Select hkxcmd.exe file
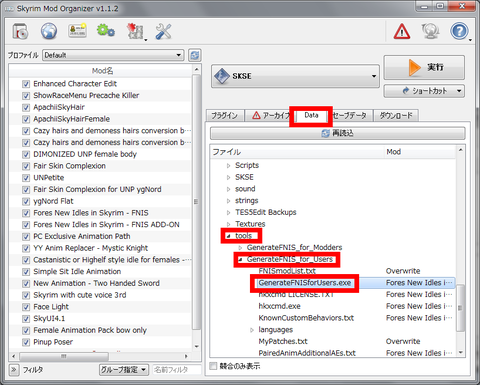This screenshot has height=385, width=480. click(279, 306)
